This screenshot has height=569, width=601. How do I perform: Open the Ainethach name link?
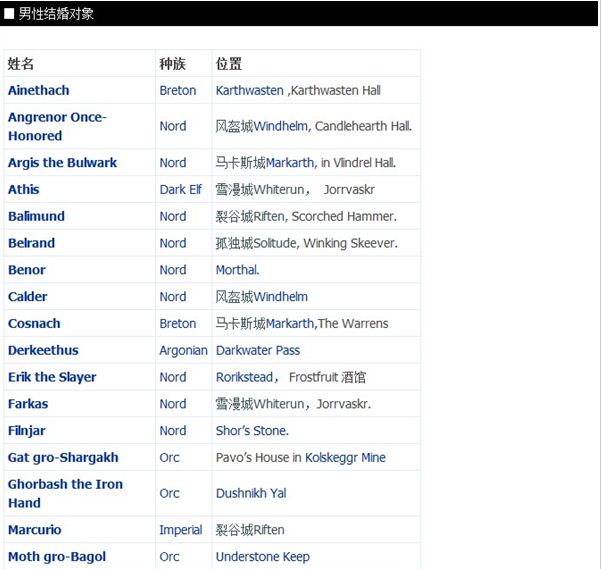[x=39, y=90]
